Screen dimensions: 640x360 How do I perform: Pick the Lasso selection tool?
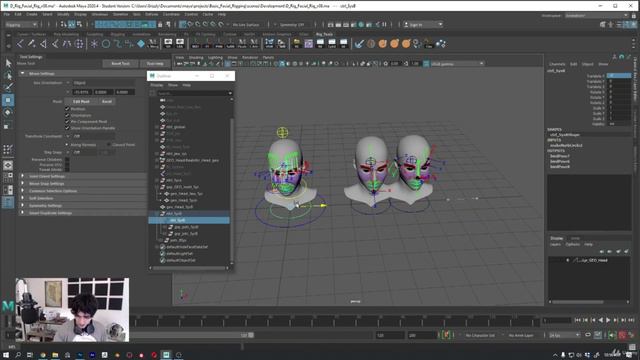click(x=8, y=75)
